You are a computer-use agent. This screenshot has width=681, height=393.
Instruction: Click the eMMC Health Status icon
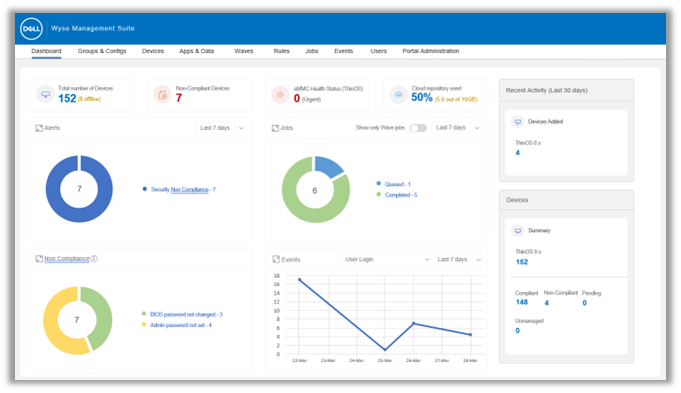click(x=280, y=94)
